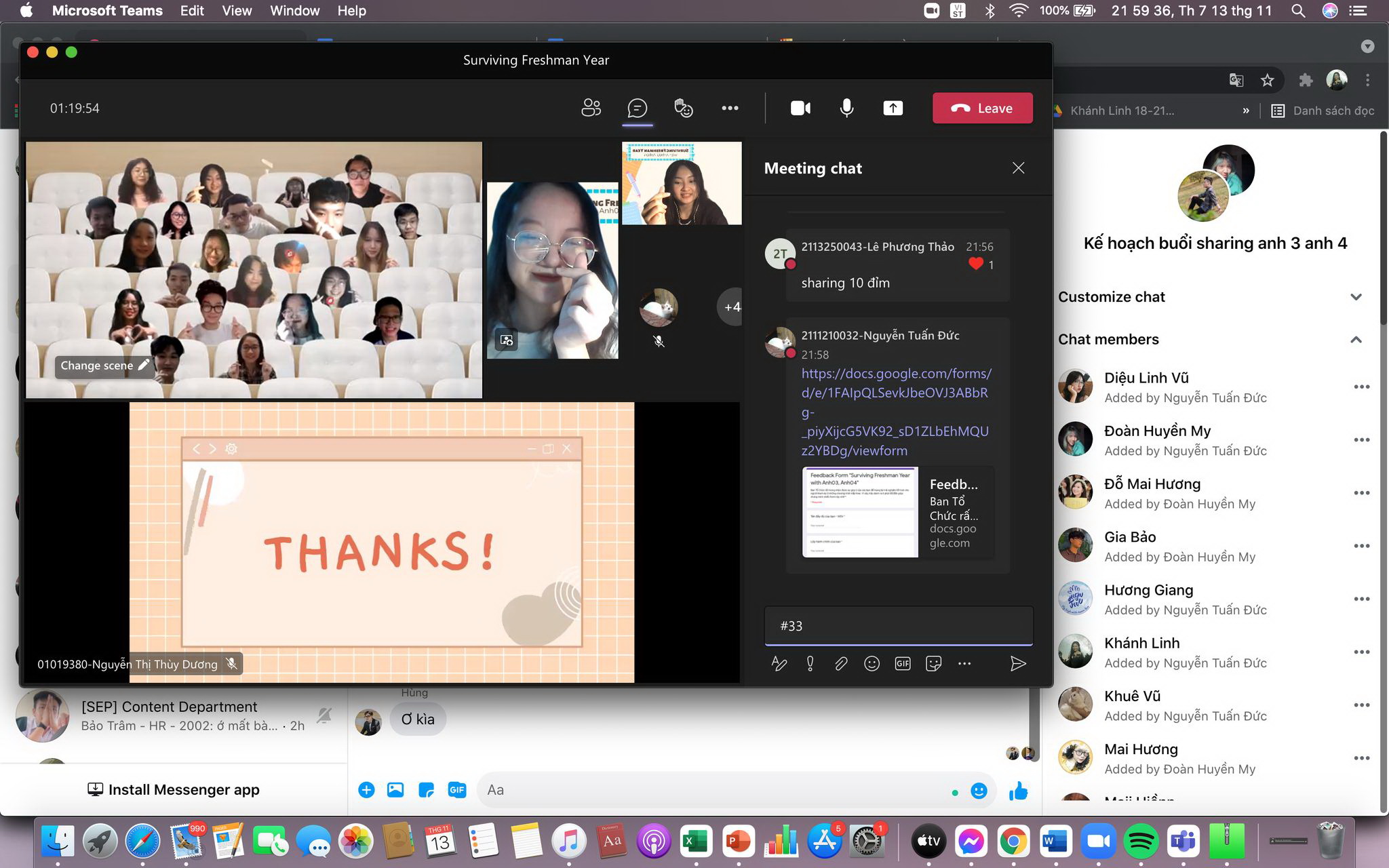This screenshot has height=868, width=1389.
Task: Open the Help menu in menu bar
Action: [351, 11]
